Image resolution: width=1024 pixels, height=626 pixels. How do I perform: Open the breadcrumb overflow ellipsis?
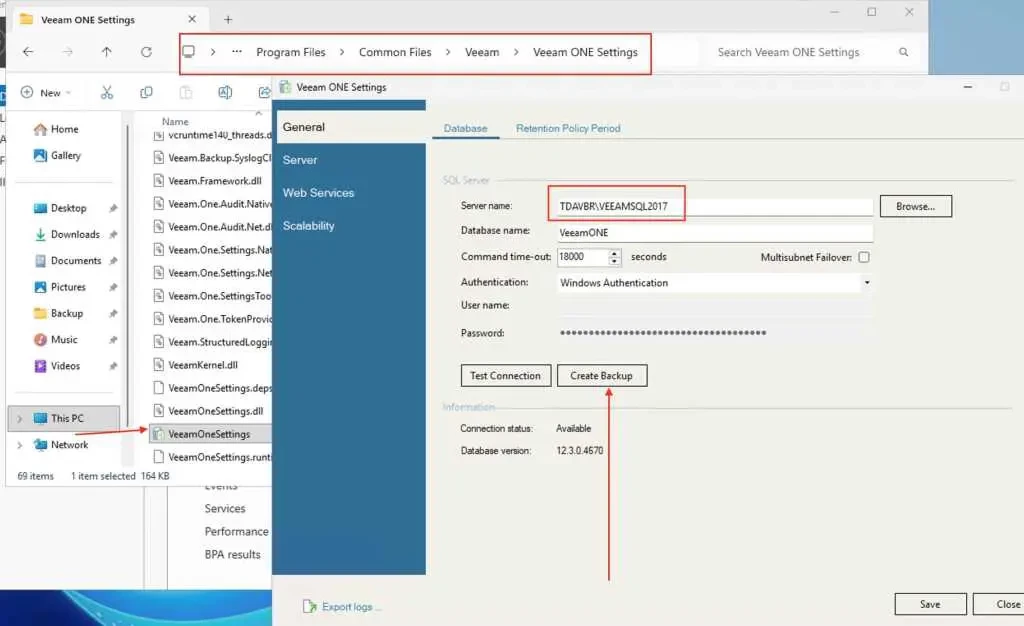(237, 52)
